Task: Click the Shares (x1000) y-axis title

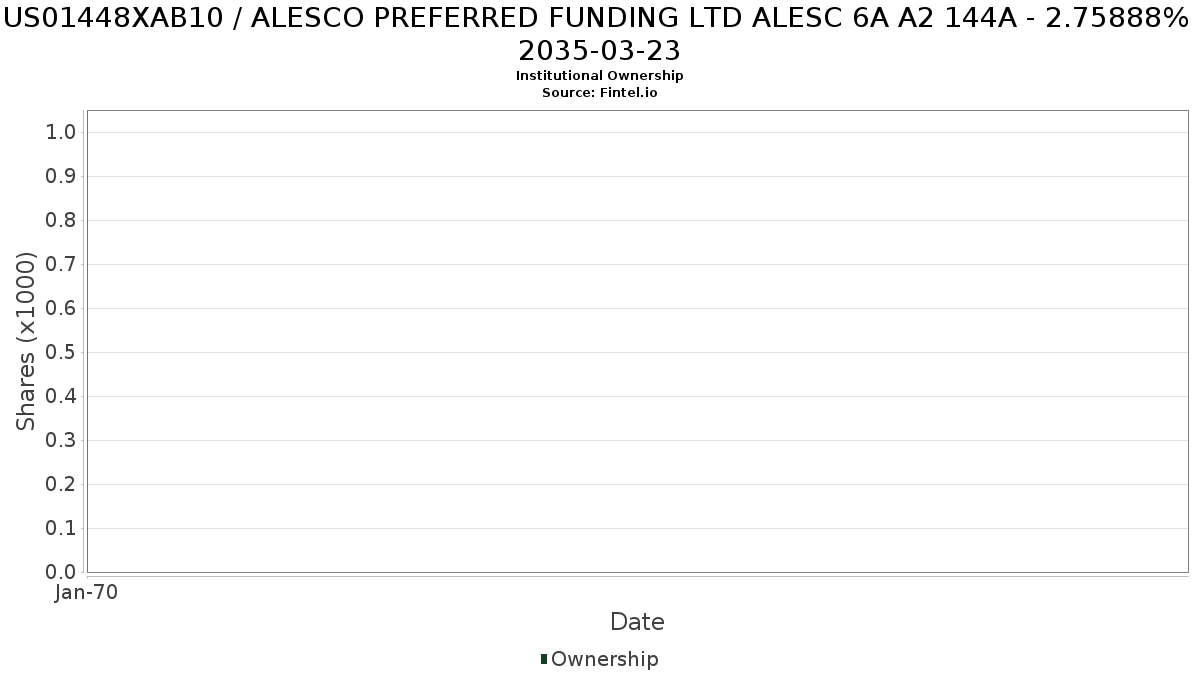Action: click(27, 342)
